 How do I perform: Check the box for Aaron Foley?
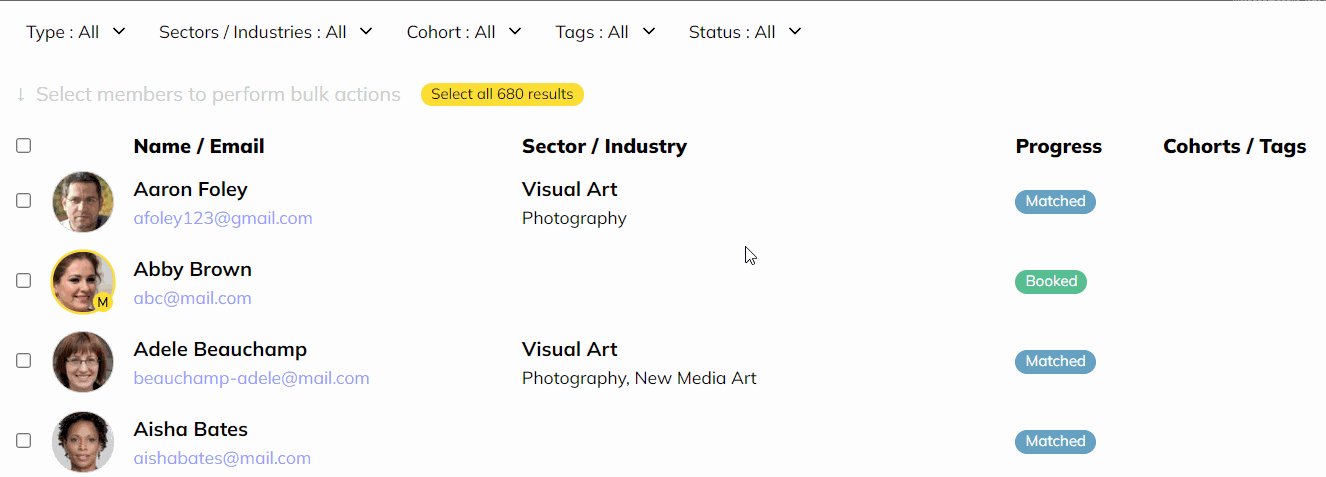tap(24, 201)
